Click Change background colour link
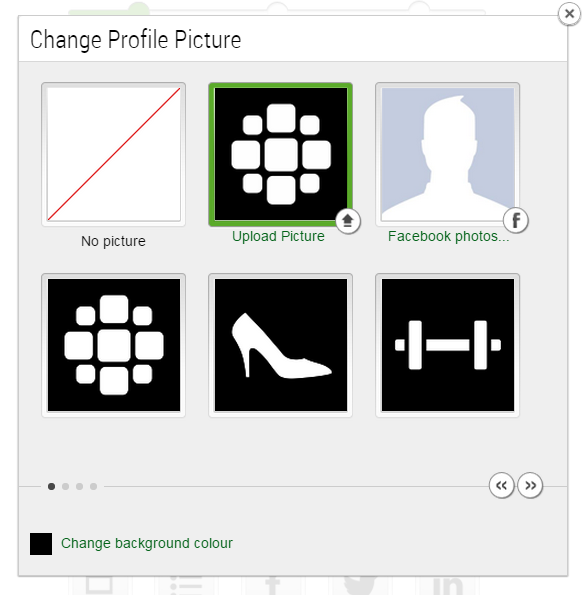 coord(147,543)
